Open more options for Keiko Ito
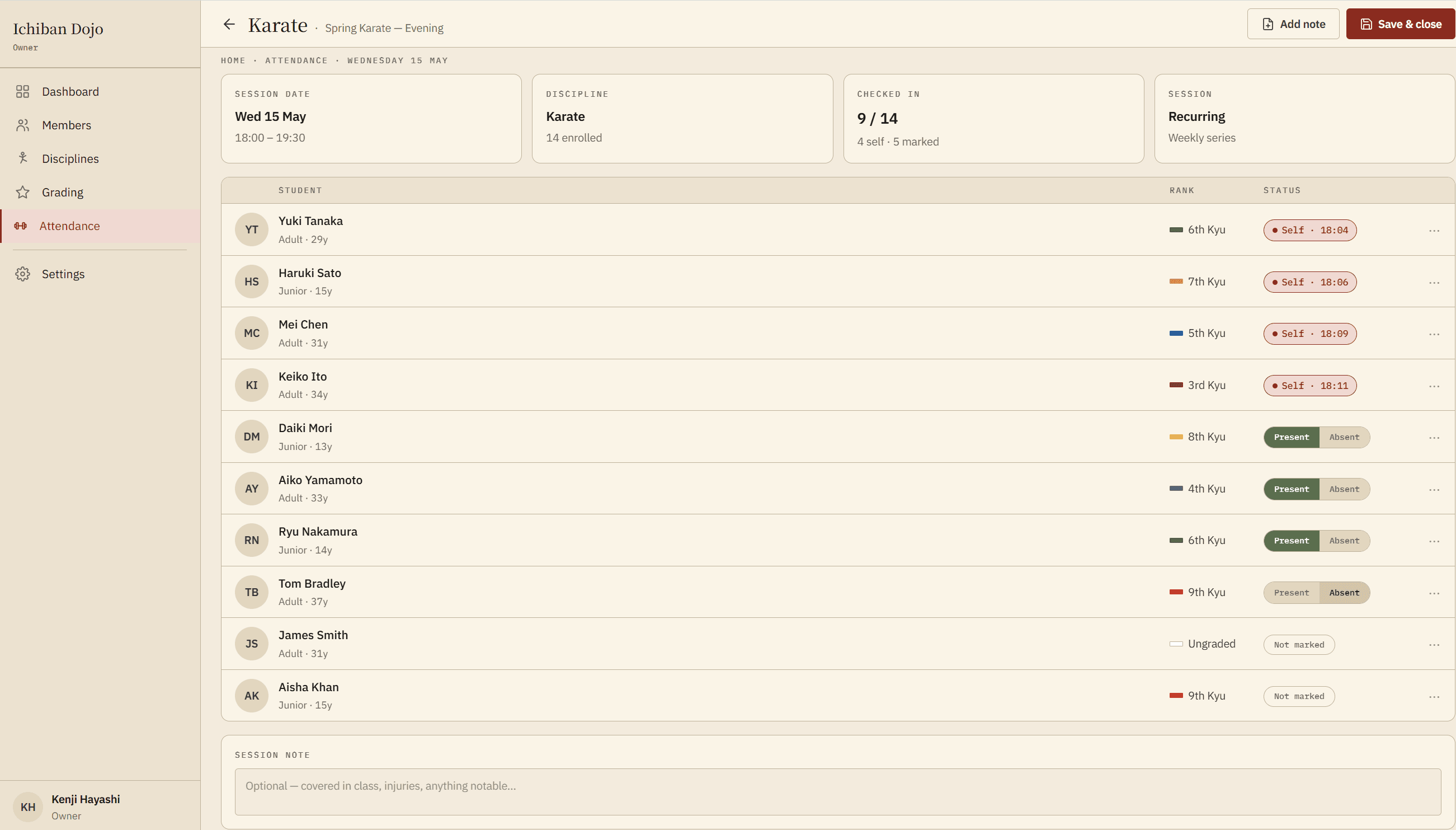 point(1434,386)
